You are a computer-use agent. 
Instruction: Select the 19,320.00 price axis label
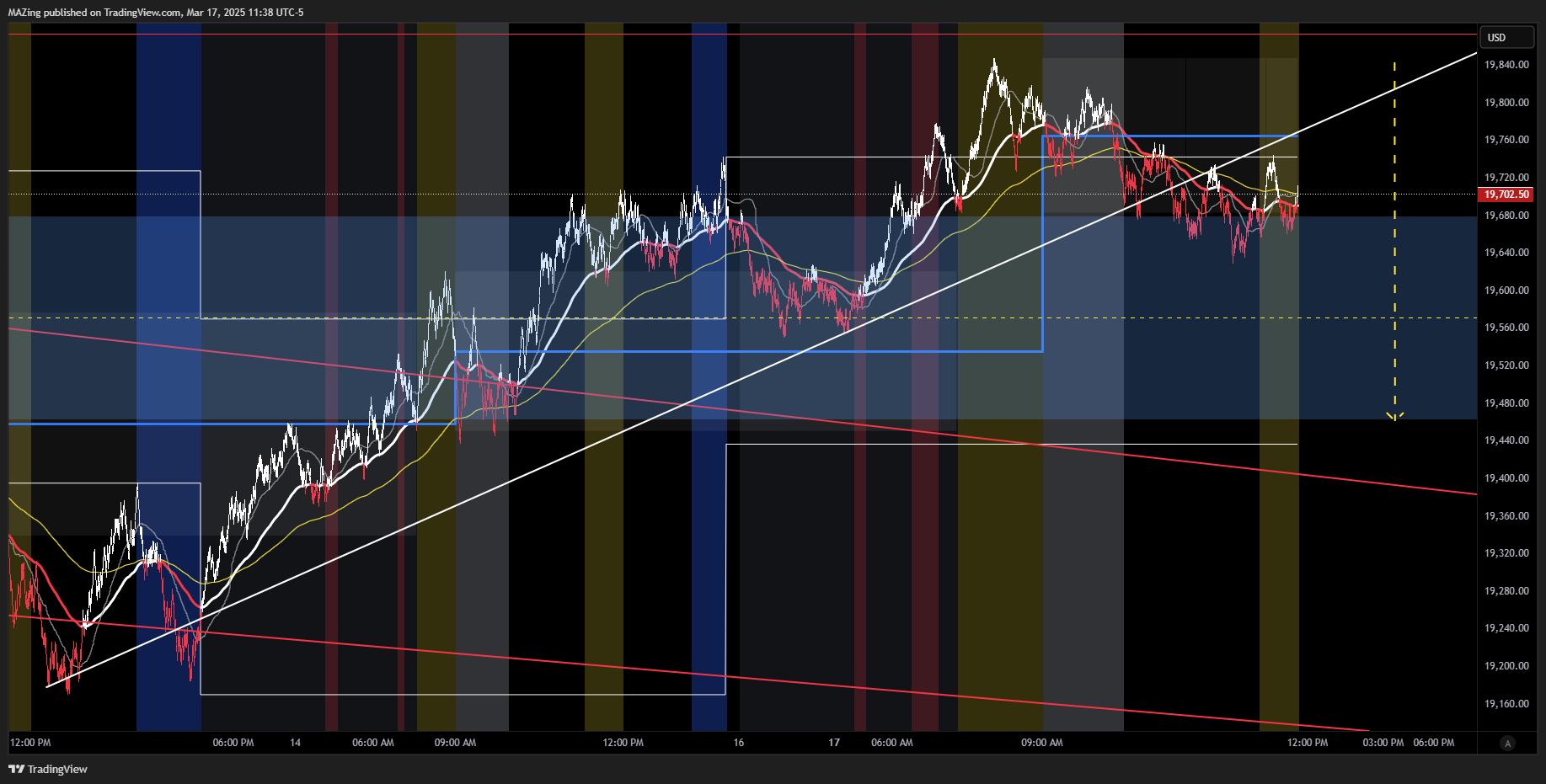pyautogui.click(x=1506, y=553)
